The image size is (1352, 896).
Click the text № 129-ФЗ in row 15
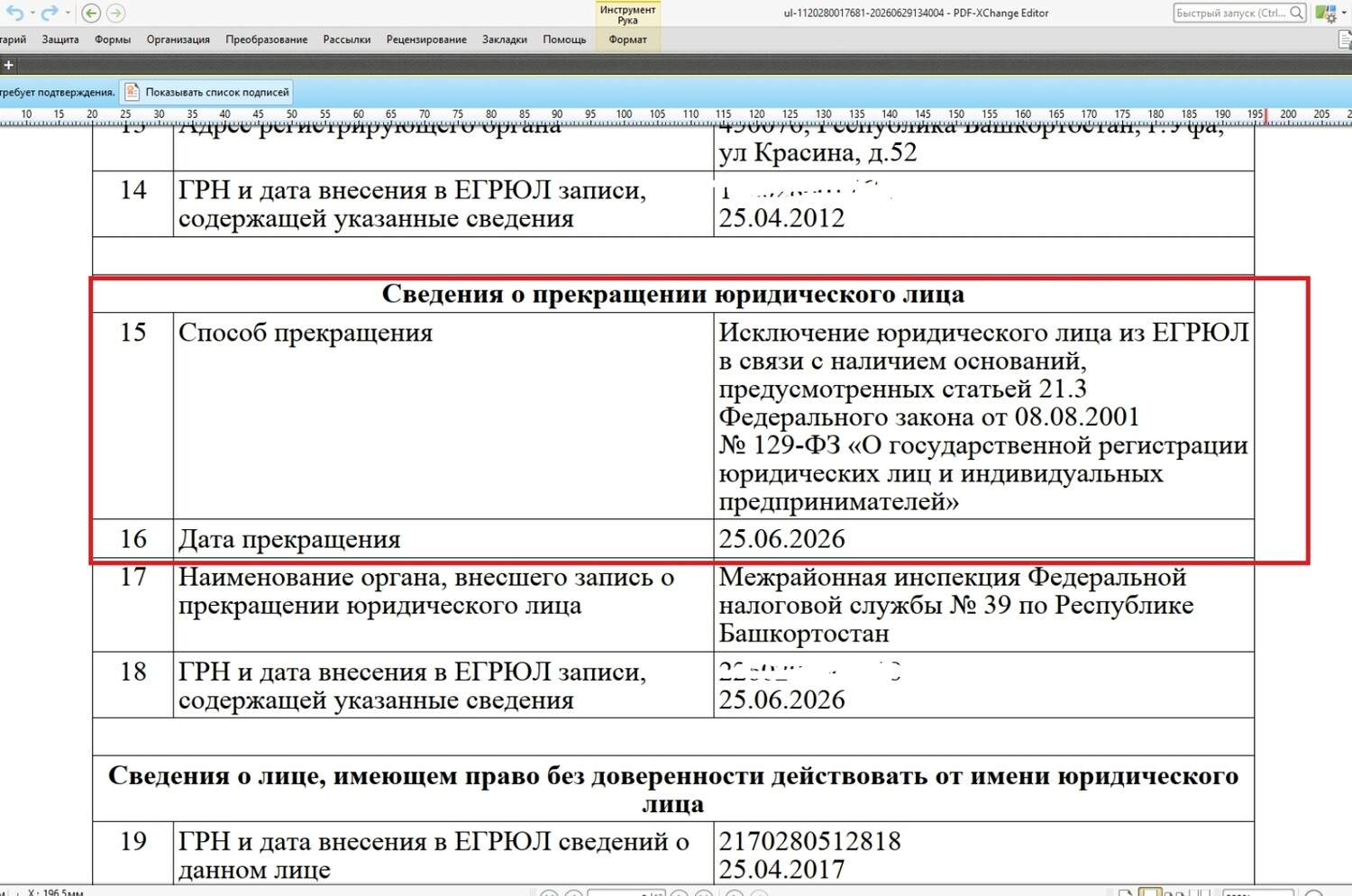tap(779, 445)
